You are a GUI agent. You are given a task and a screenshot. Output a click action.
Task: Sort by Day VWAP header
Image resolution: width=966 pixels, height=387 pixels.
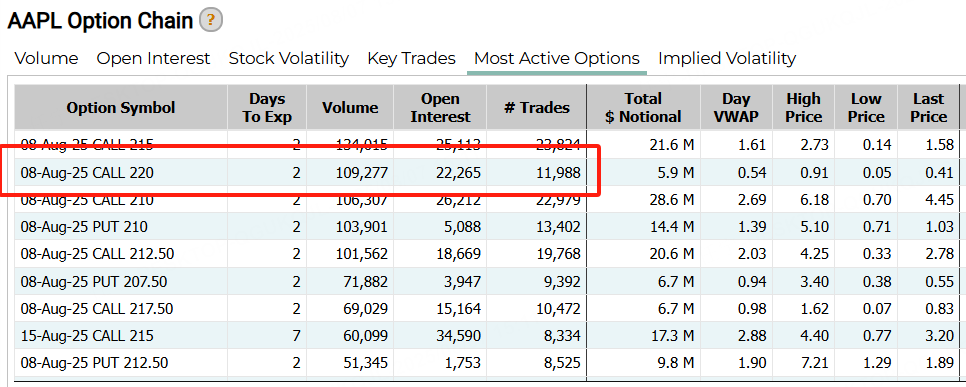pos(736,107)
